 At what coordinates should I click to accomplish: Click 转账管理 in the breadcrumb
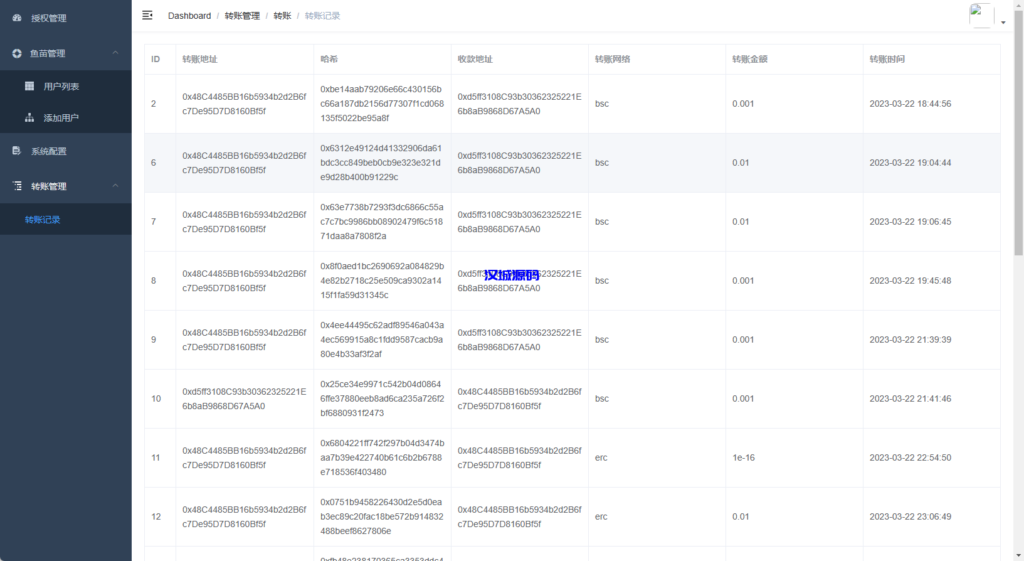point(241,16)
